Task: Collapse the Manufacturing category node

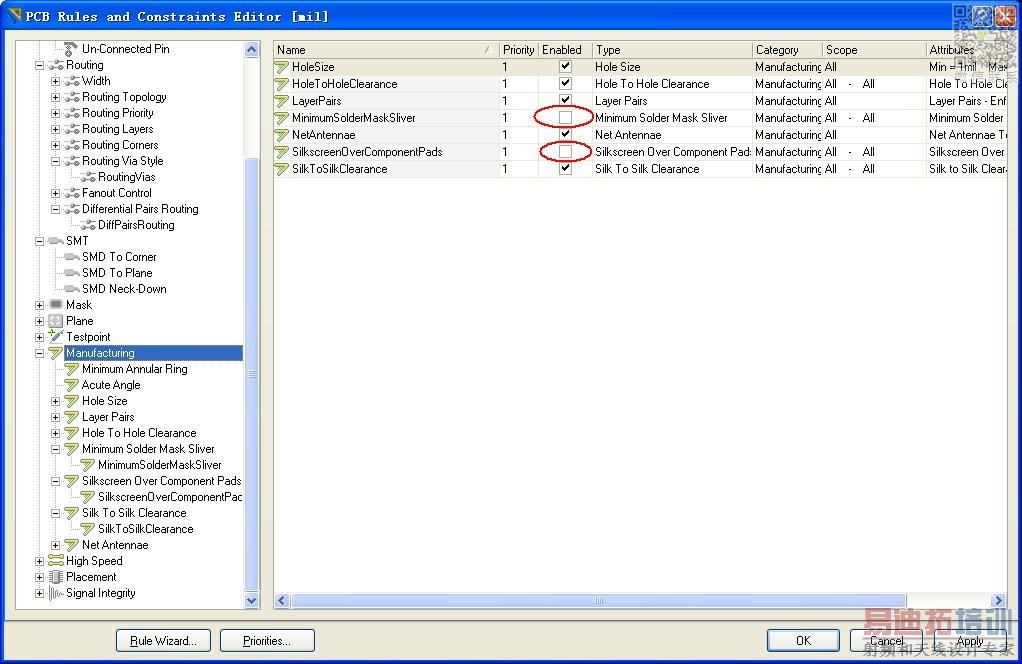Action: point(40,353)
